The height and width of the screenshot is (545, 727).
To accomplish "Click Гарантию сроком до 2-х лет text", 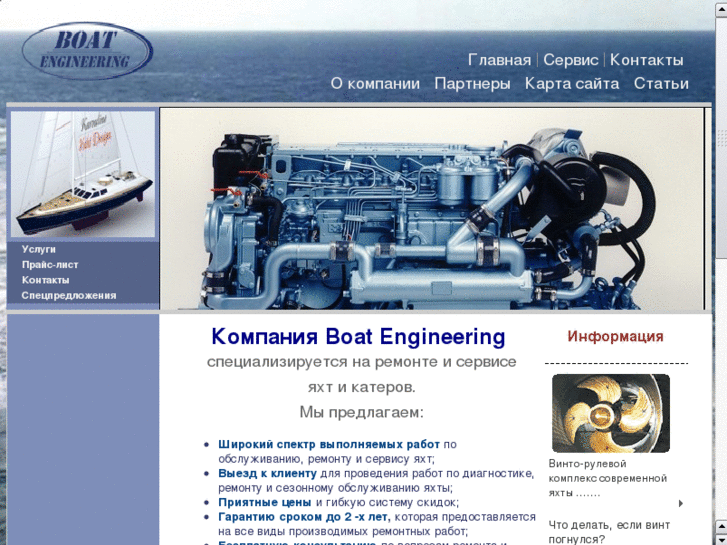I will click(x=304, y=517).
